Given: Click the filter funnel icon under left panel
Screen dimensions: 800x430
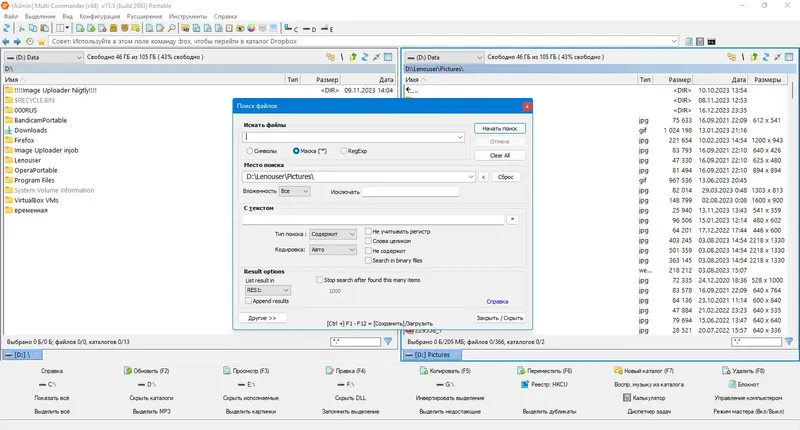Looking at the screenshot, I should pyautogui.click(x=388, y=341).
